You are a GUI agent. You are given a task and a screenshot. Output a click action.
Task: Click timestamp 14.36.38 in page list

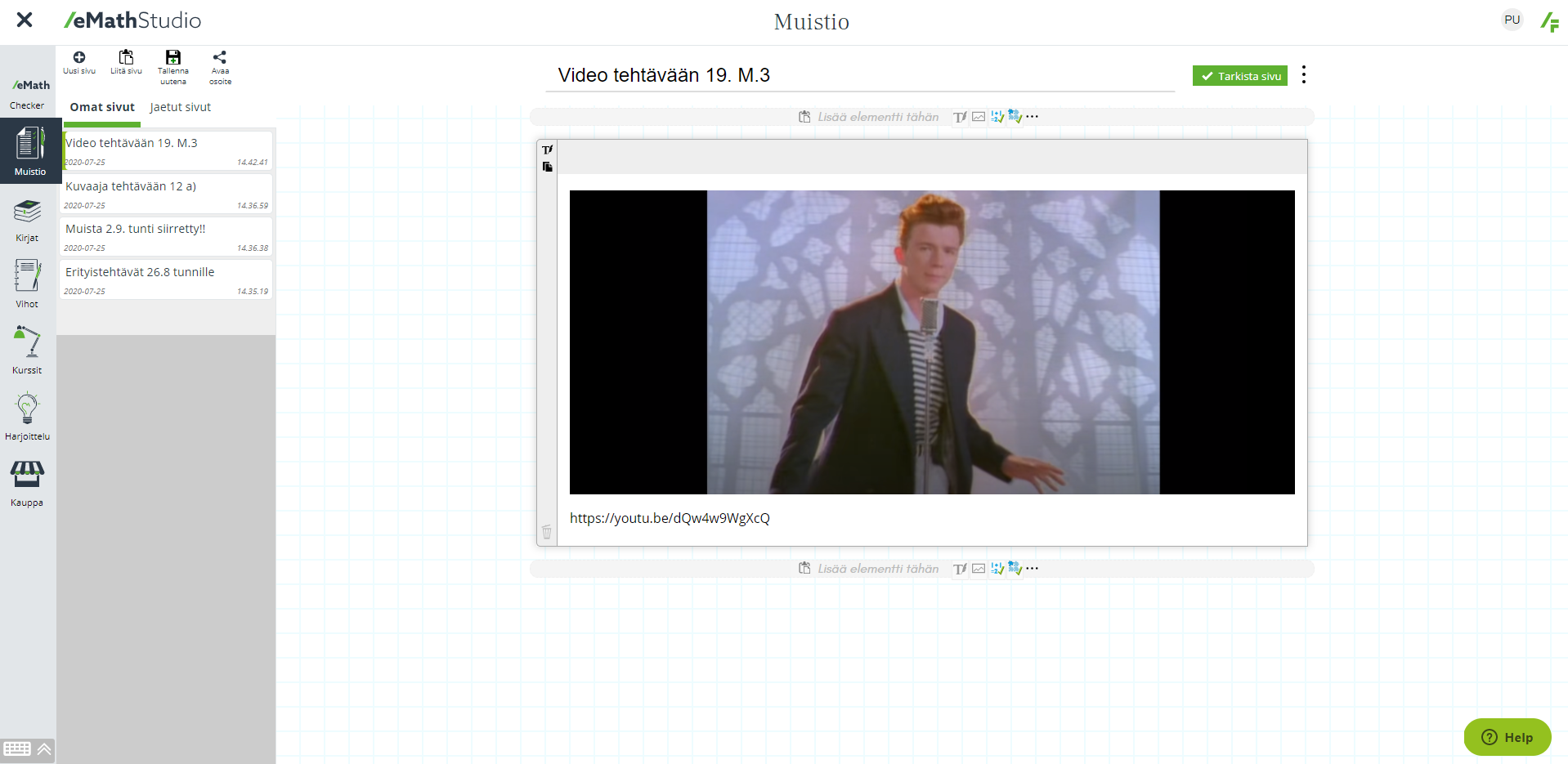point(253,248)
